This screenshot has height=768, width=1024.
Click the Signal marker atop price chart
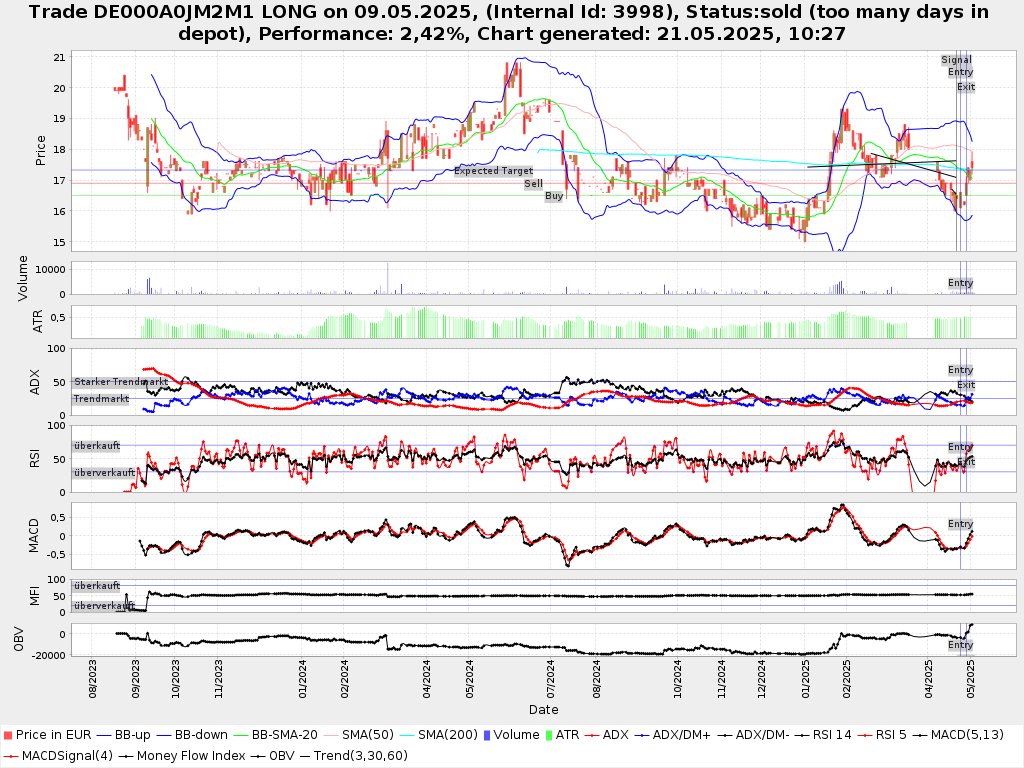(956, 60)
